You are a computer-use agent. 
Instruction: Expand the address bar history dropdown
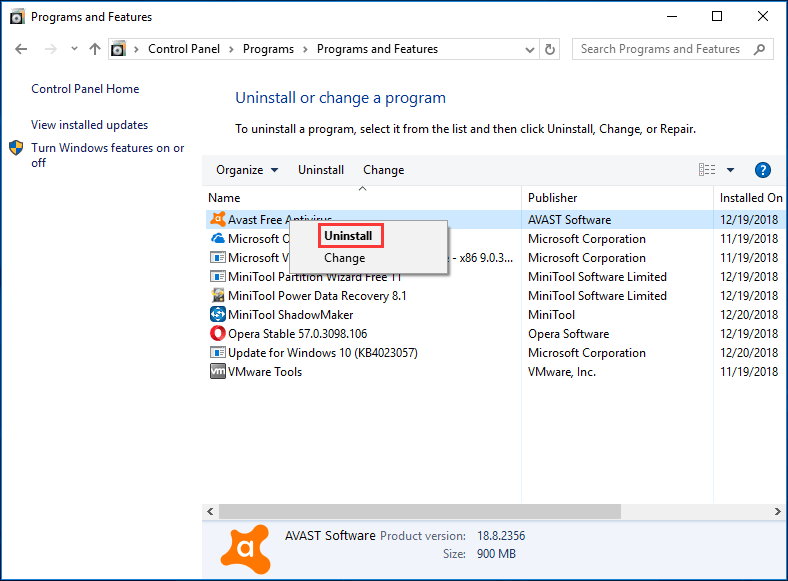(529, 50)
